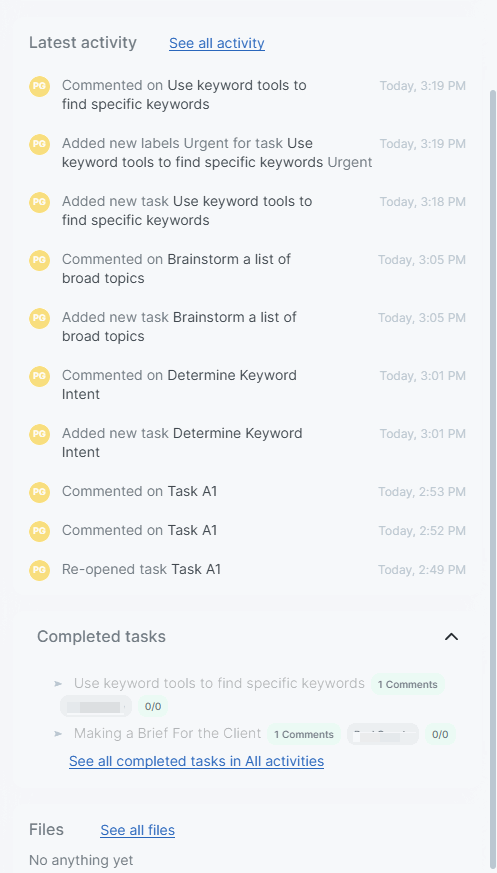Click PG avatar next to Added new labels Urgent

pyautogui.click(x=40, y=144)
